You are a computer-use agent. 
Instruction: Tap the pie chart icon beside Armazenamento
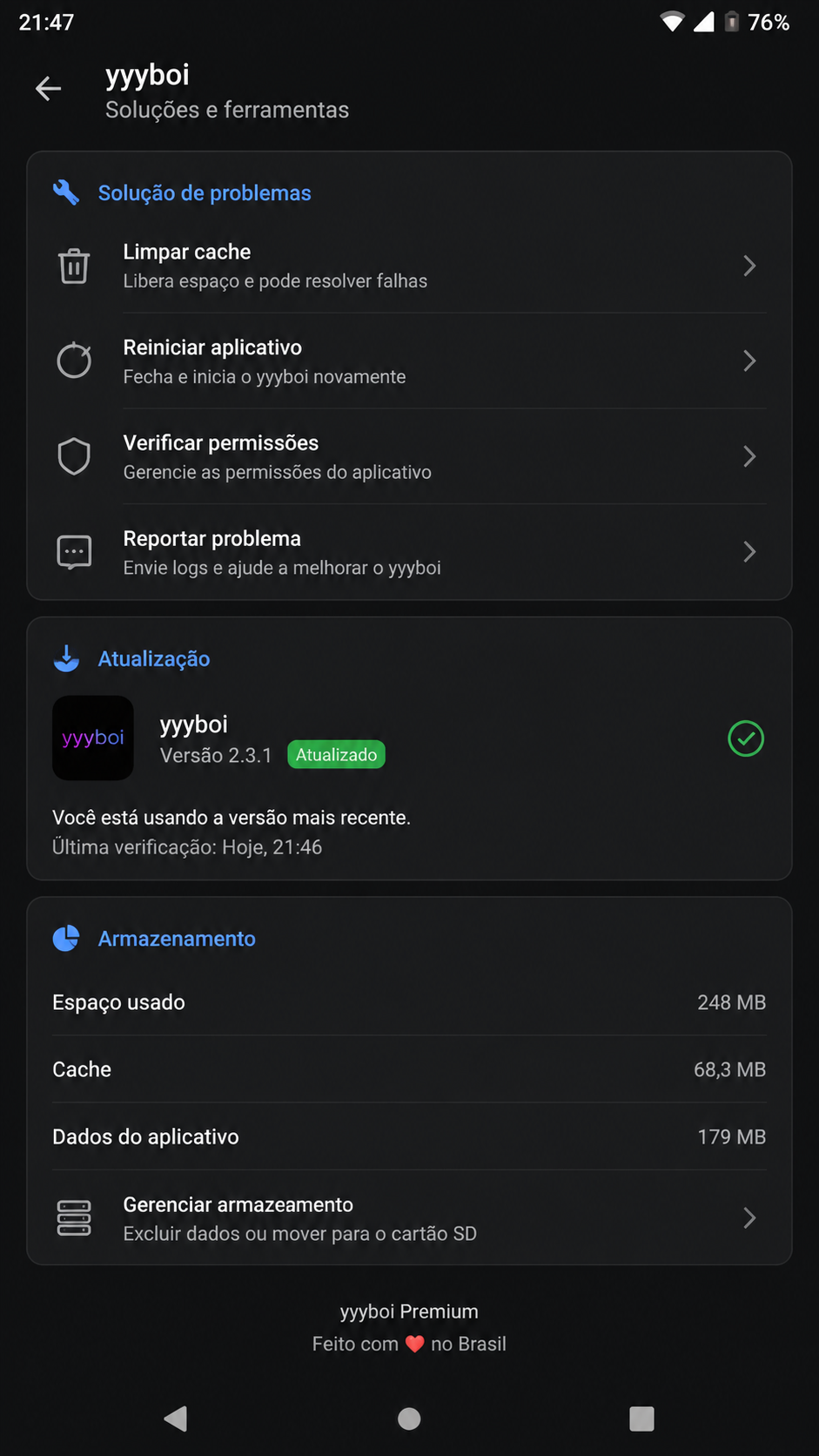(66, 938)
